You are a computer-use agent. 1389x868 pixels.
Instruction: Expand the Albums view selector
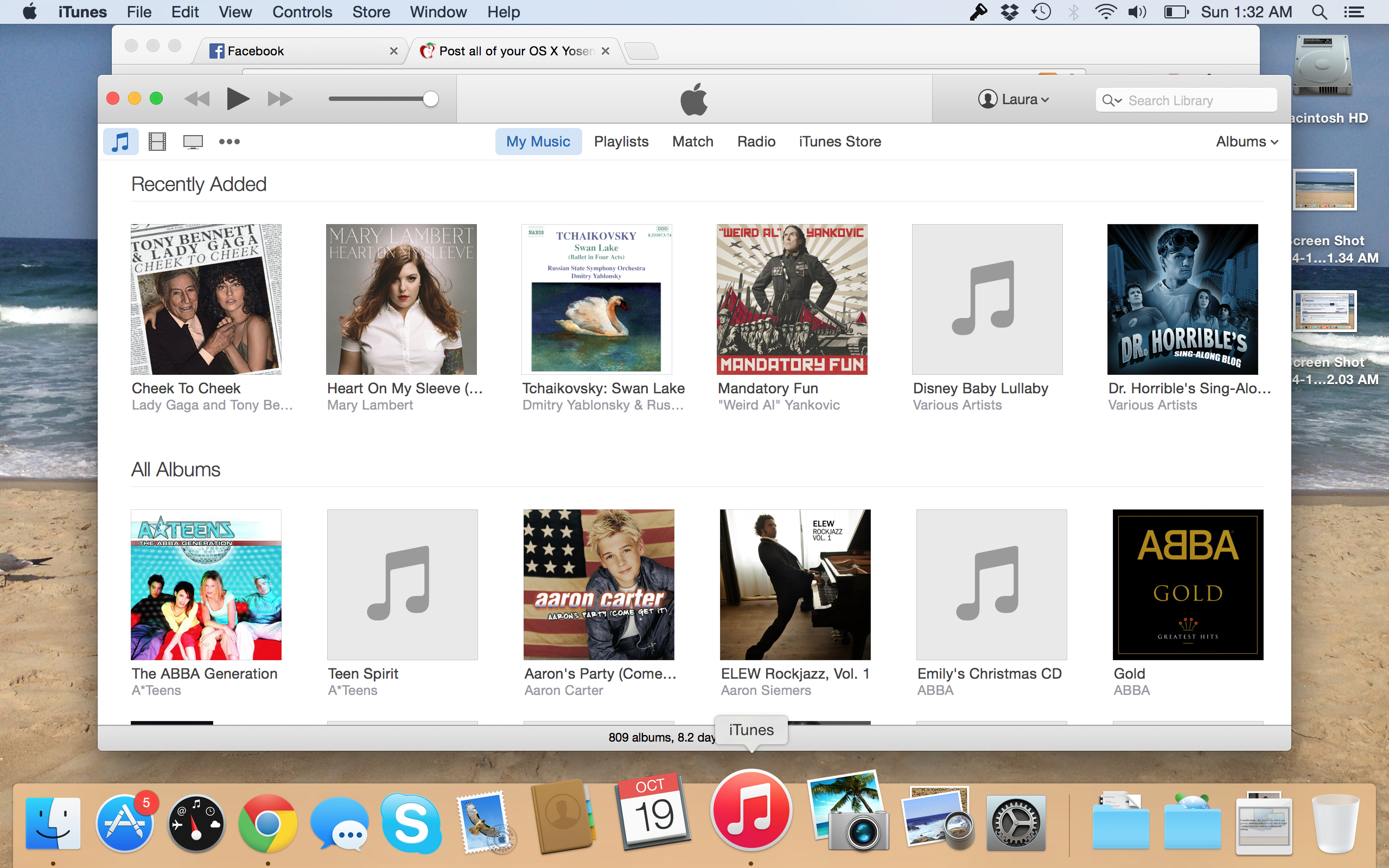pos(1247,141)
